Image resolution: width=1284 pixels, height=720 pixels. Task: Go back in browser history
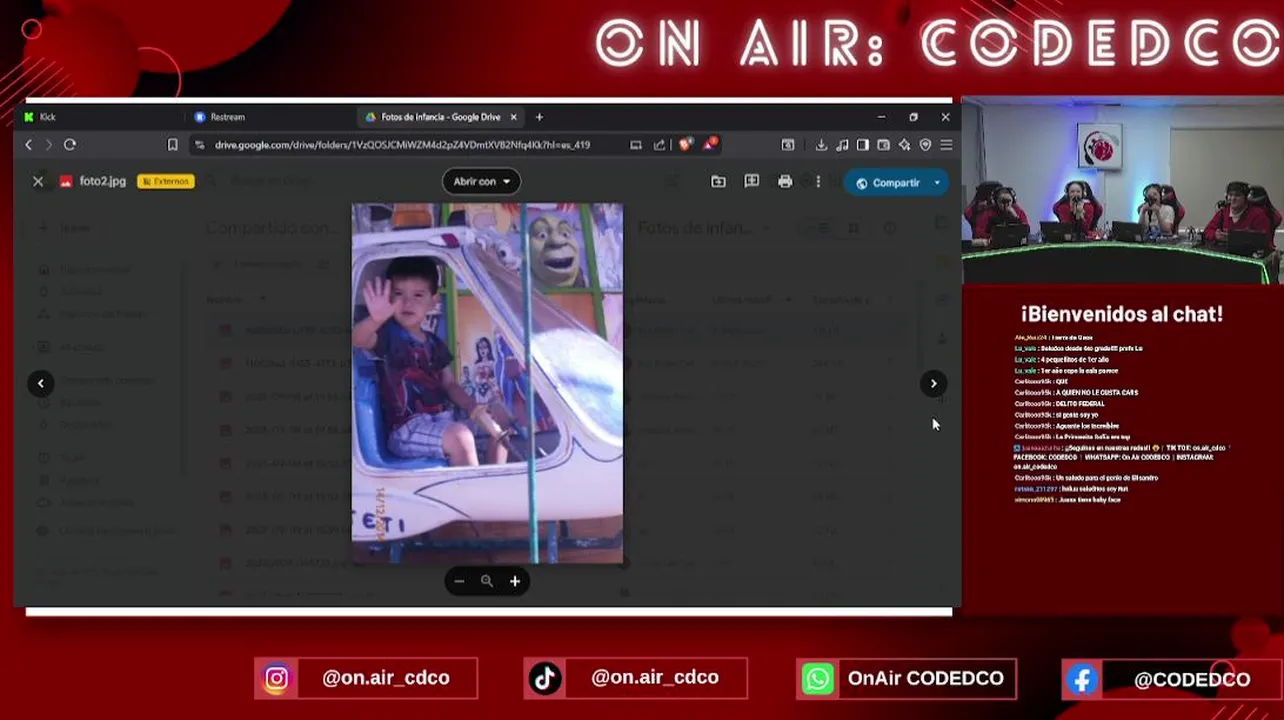(x=29, y=145)
